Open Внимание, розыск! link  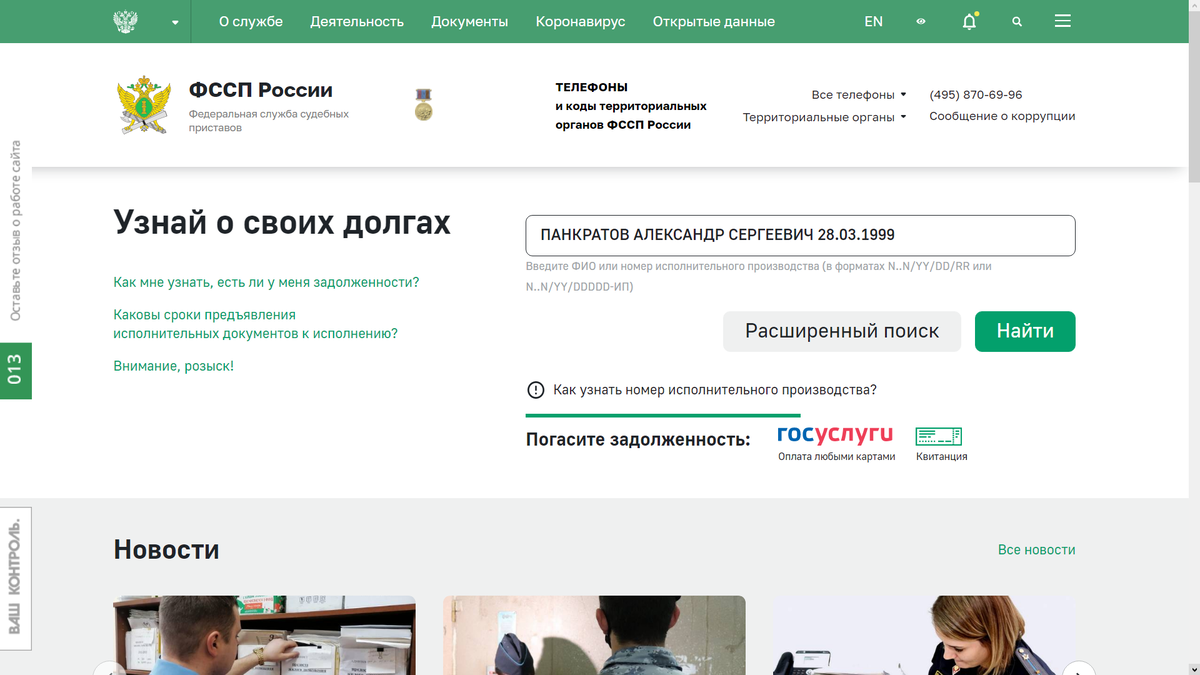tap(174, 366)
